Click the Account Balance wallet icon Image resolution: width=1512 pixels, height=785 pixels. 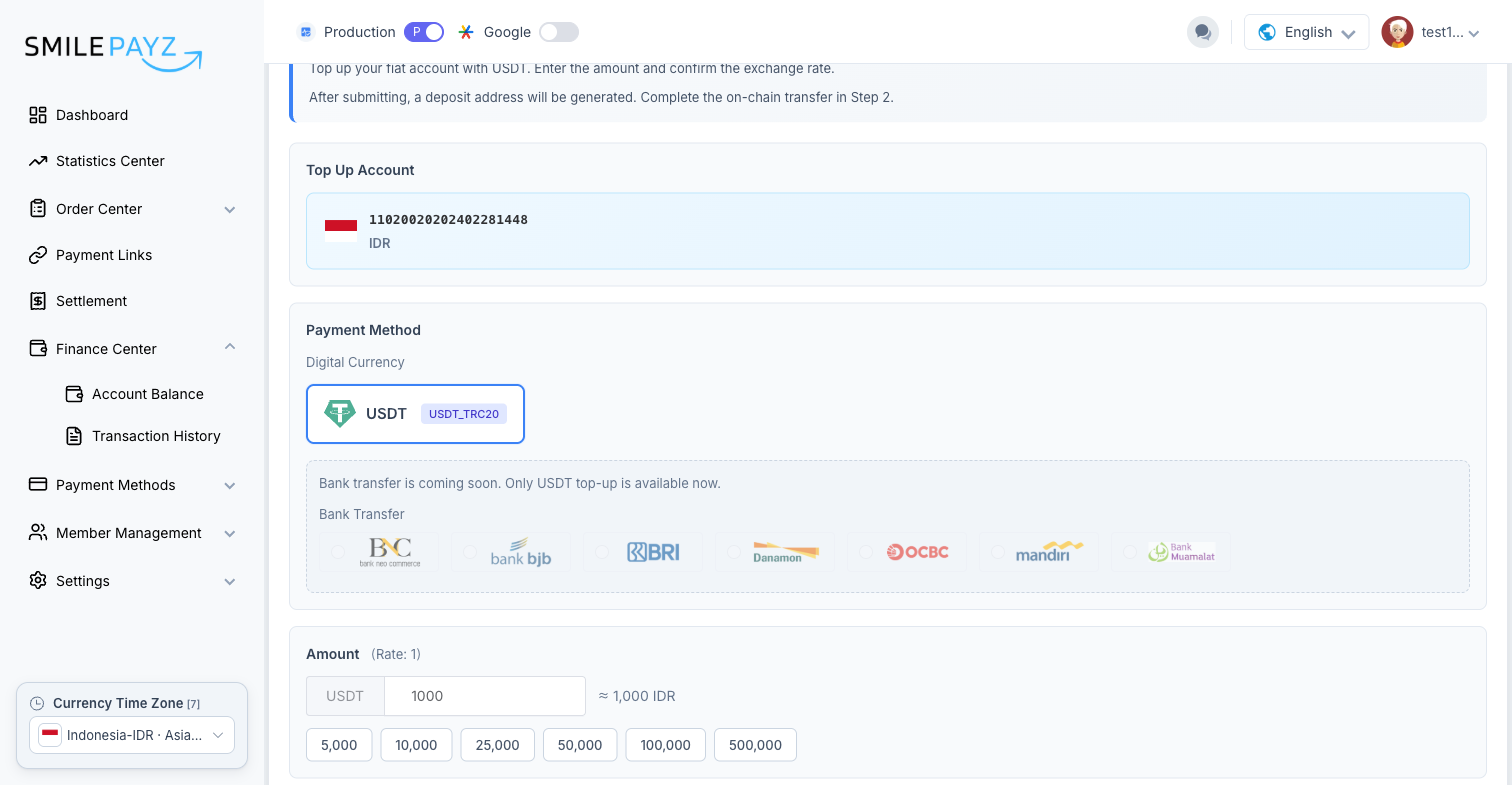click(74, 394)
